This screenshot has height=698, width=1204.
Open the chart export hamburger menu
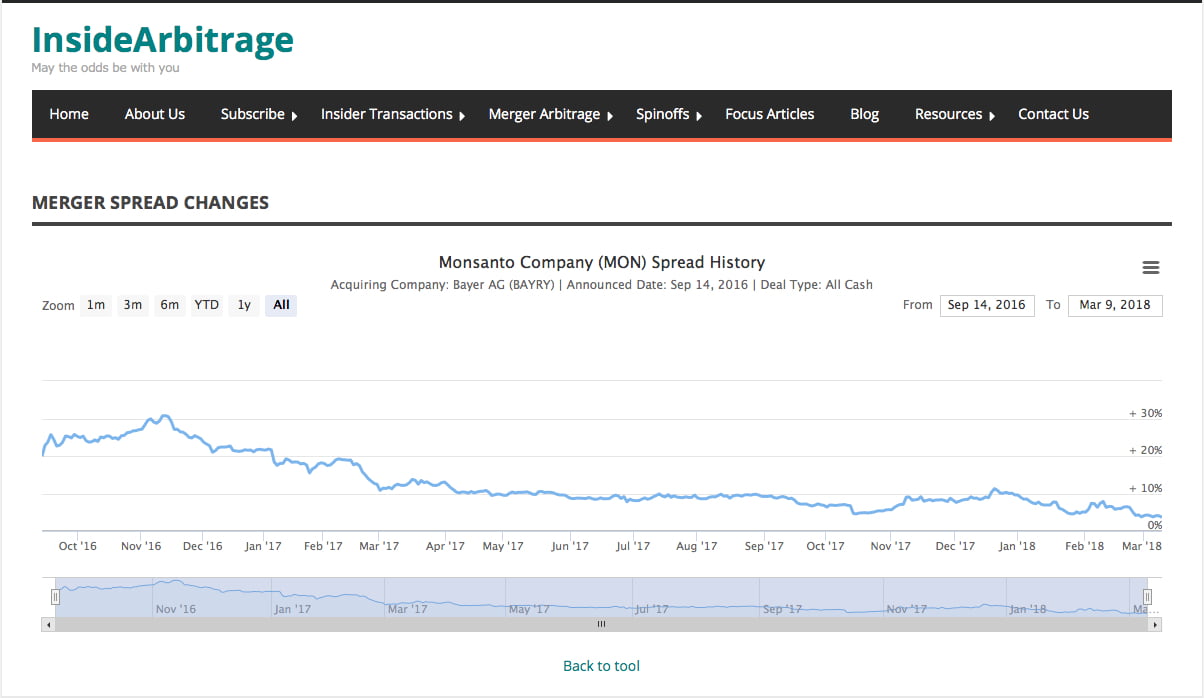(1150, 267)
